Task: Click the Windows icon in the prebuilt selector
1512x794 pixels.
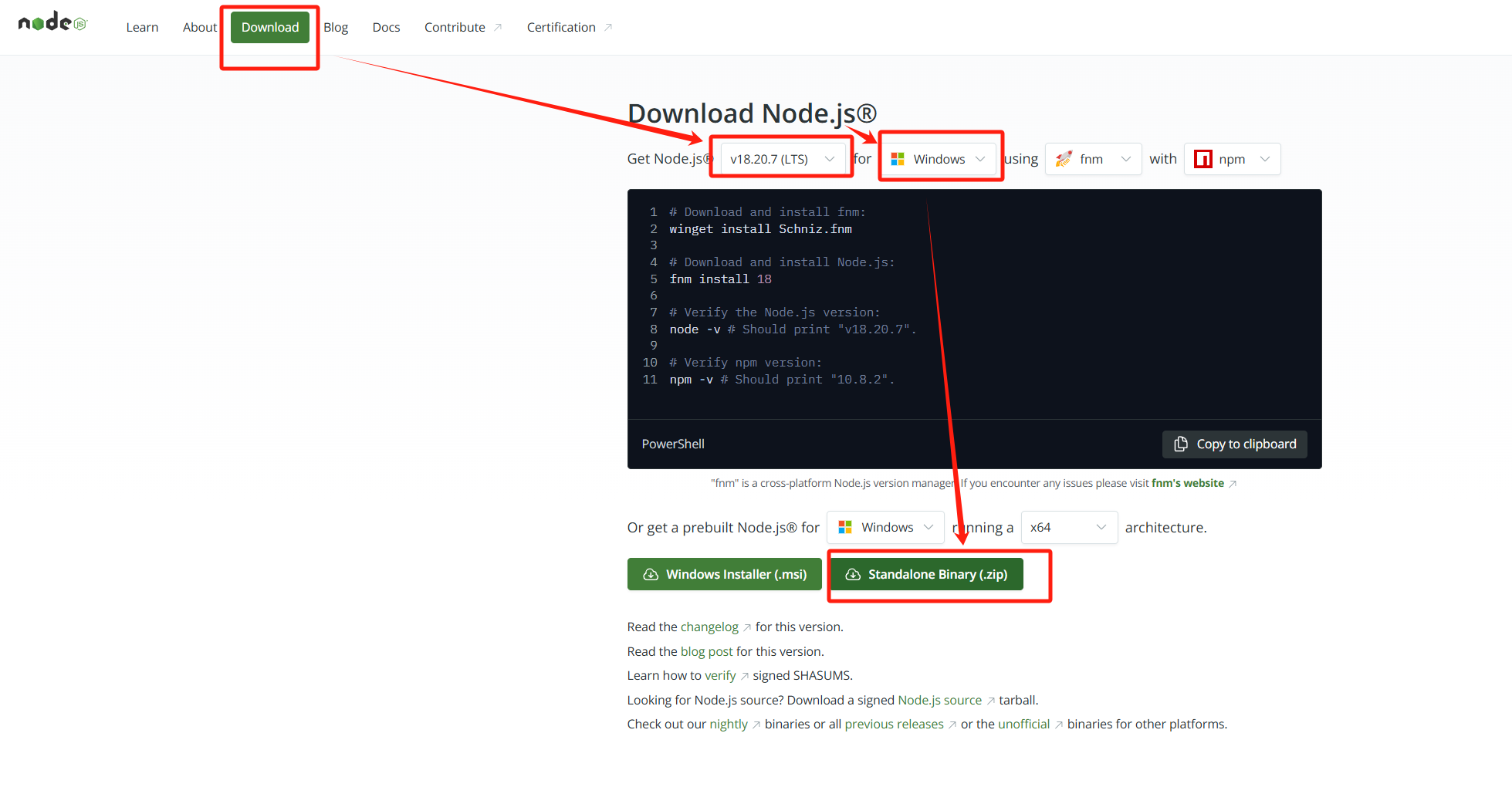Action: click(x=847, y=527)
